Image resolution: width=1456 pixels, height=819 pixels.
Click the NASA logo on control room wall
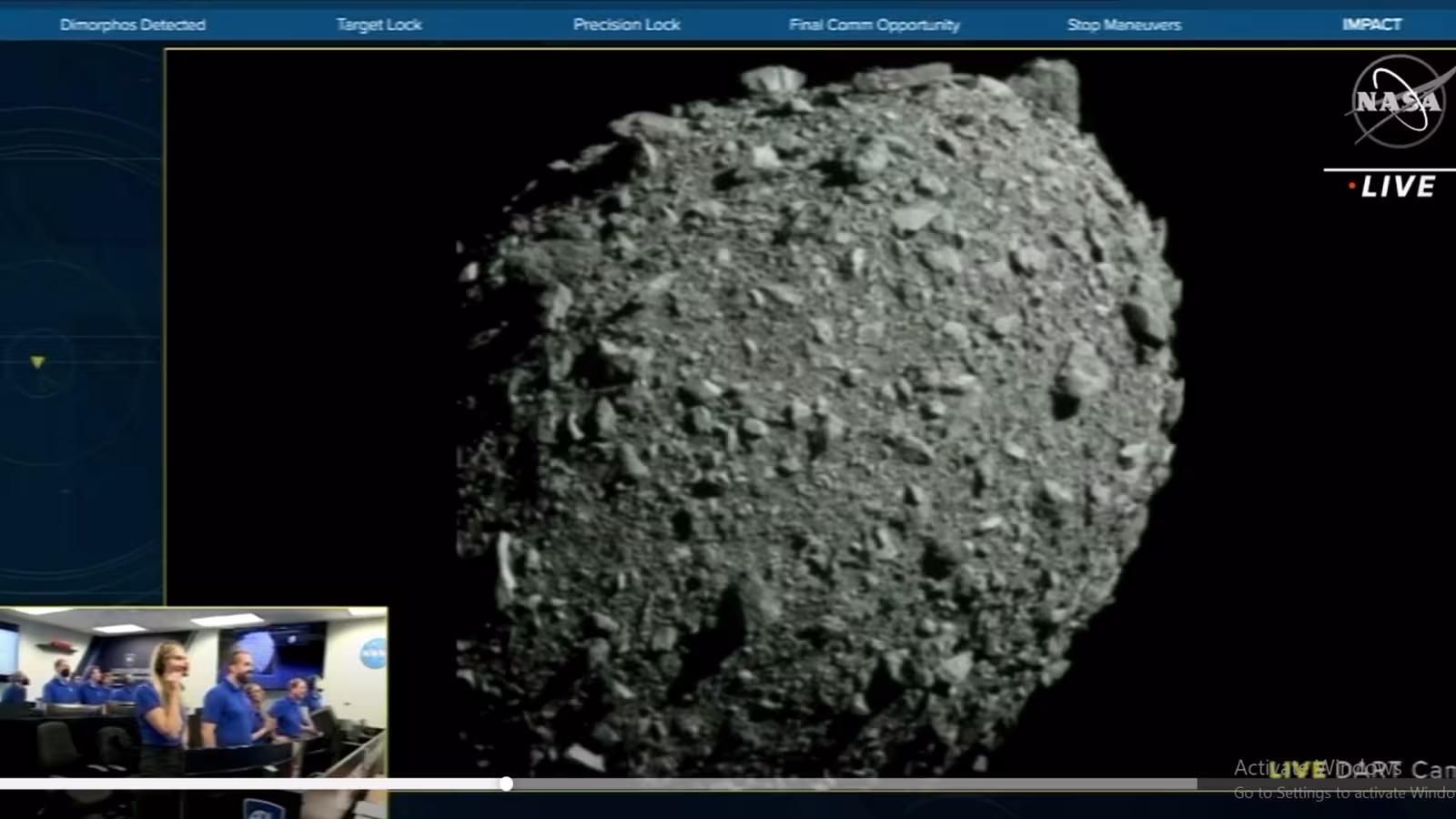coord(373,652)
